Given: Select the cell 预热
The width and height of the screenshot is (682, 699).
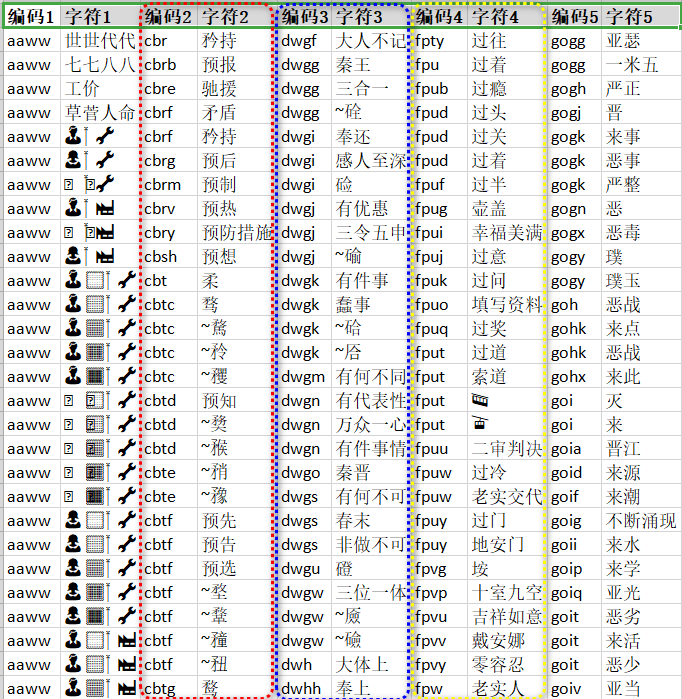Looking at the screenshot, I should [235, 209].
